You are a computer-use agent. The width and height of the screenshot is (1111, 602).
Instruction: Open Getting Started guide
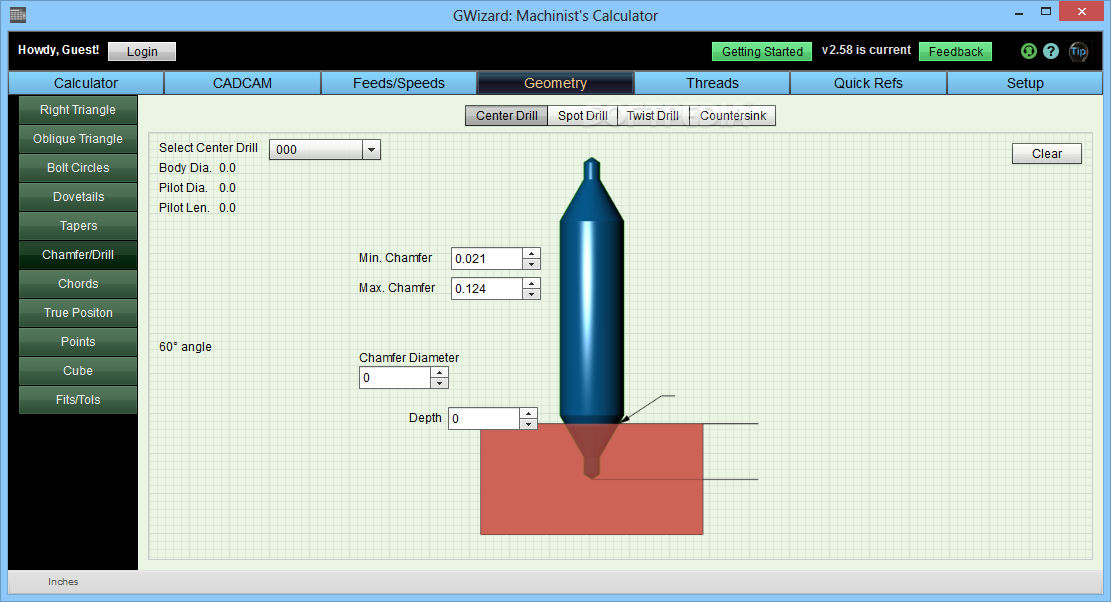click(x=762, y=51)
